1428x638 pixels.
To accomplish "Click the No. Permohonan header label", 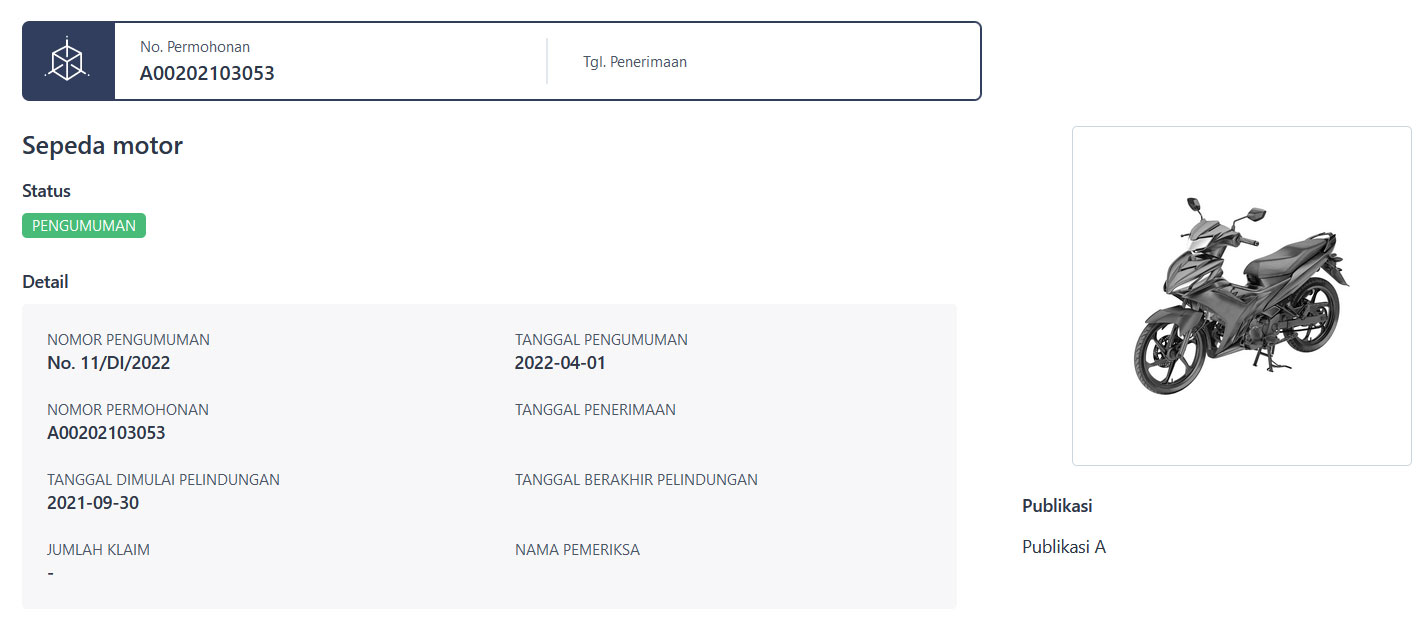I will click(x=195, y=47).
